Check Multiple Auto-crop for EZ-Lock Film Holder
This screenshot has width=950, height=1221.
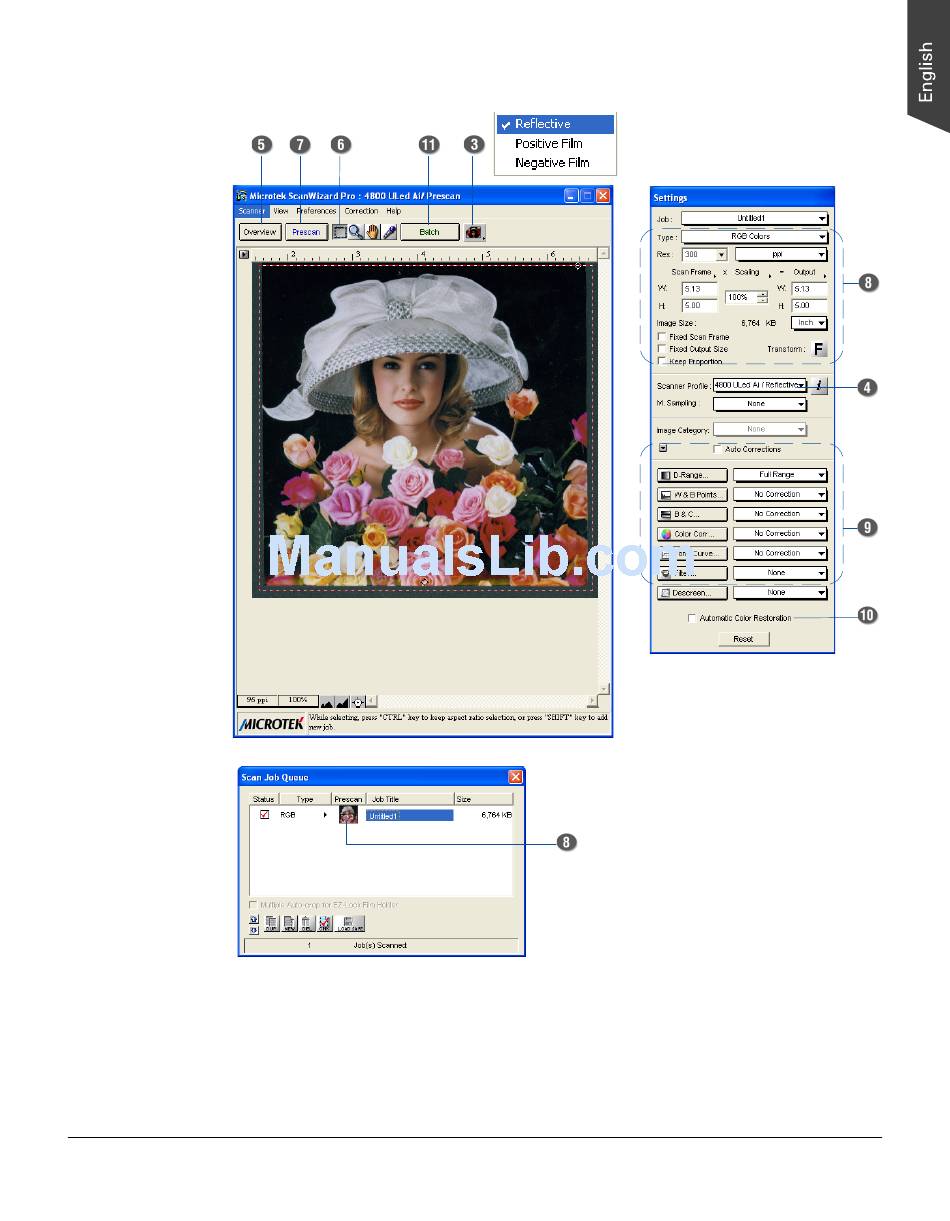(x=252, y=904)
